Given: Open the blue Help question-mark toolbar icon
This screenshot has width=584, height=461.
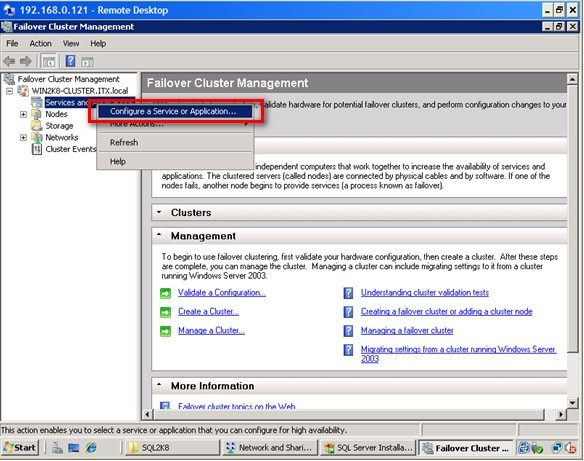Looking at the screenshot, I should point(70,61).
